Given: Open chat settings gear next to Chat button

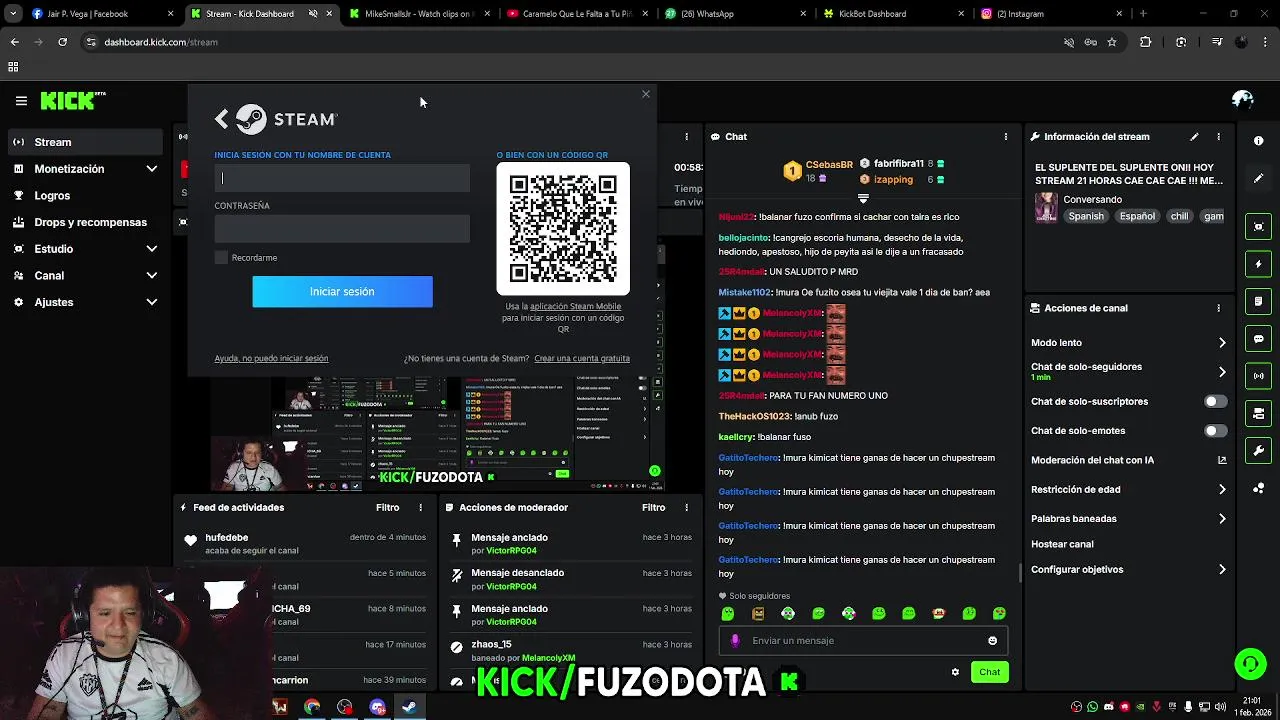Looking at the screenshot, I should click(955, 672).
